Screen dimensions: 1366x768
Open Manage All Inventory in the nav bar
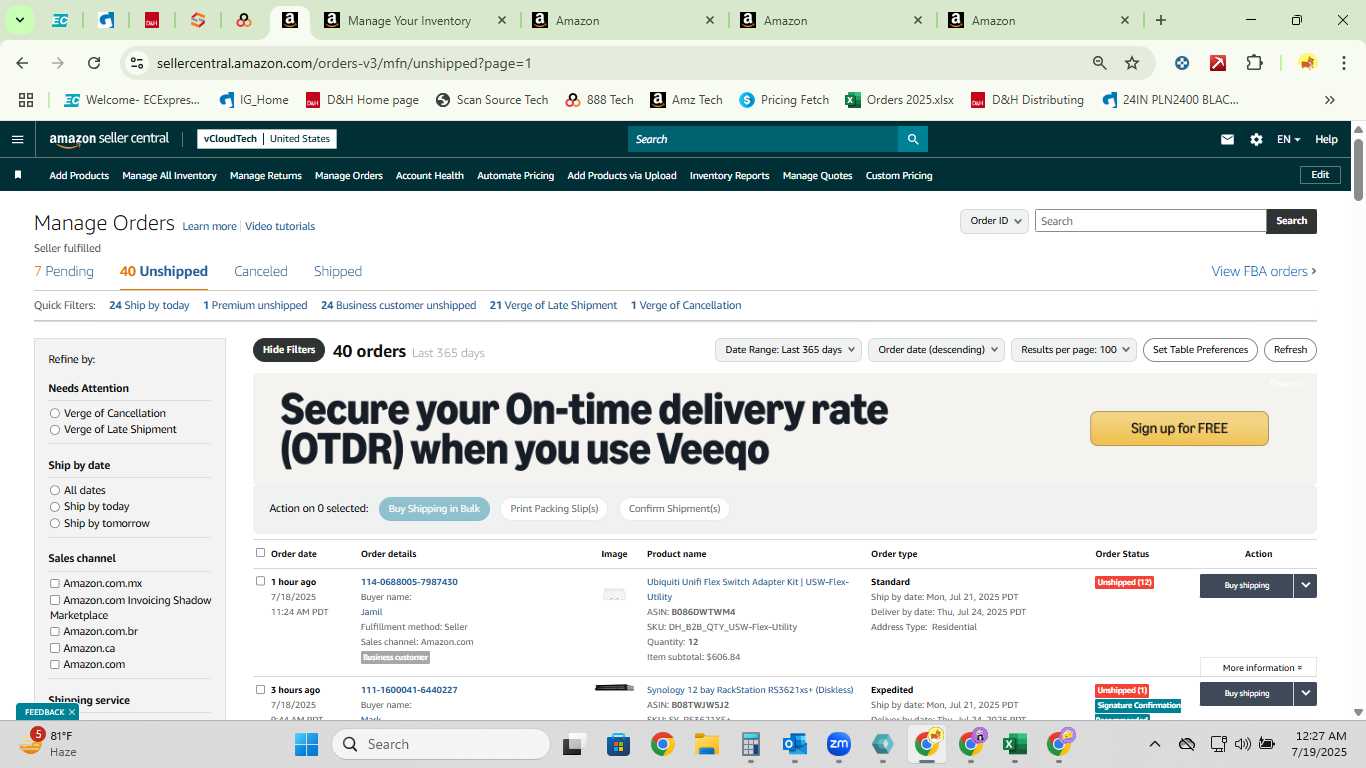tap(169, 175)
